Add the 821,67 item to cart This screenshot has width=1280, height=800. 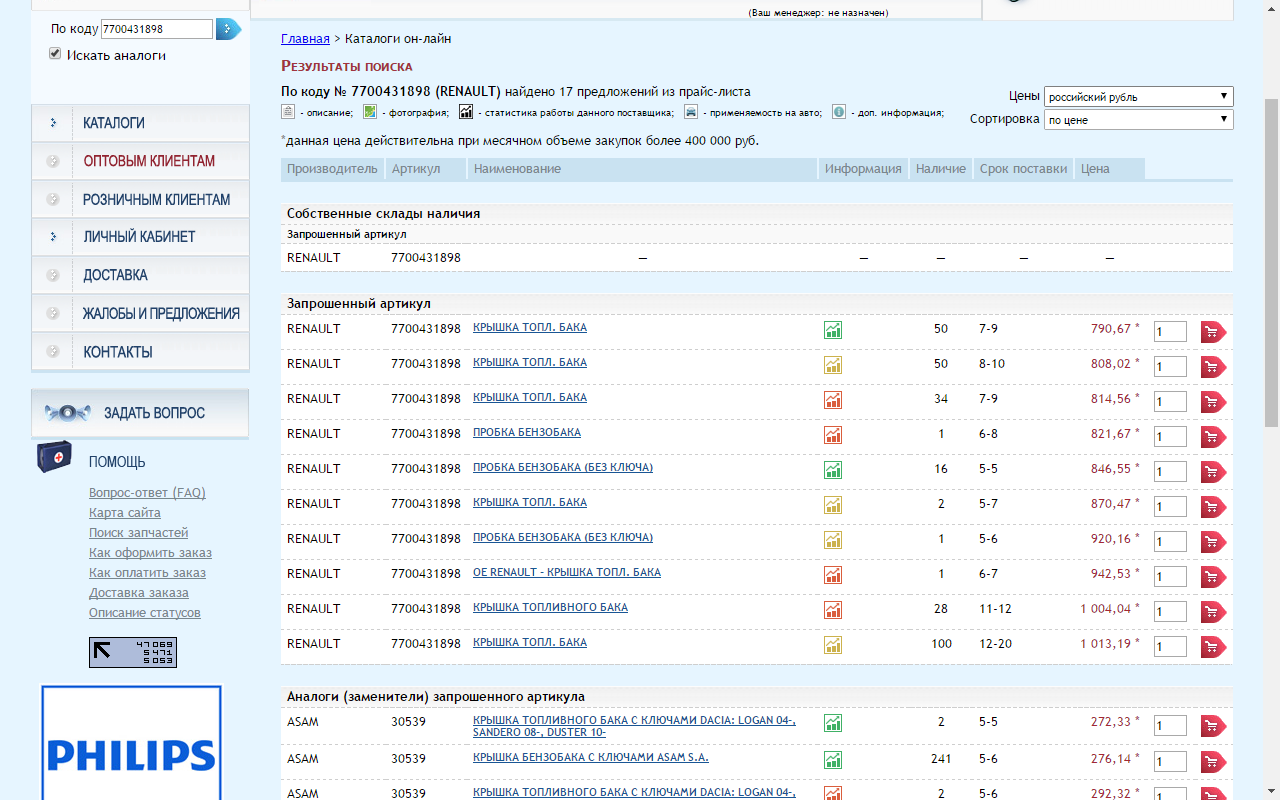point(1213,437)
